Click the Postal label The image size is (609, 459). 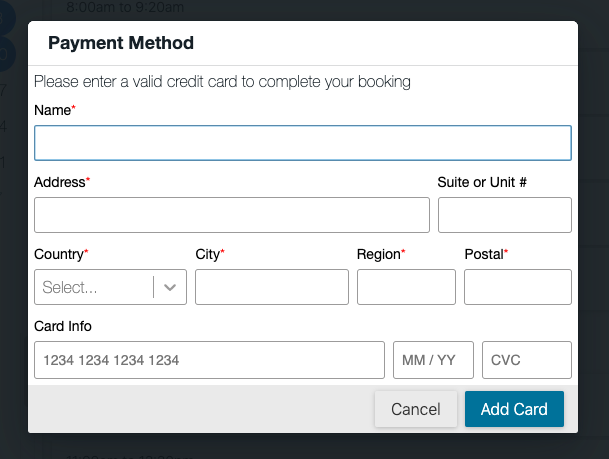[x=485, y=254]
